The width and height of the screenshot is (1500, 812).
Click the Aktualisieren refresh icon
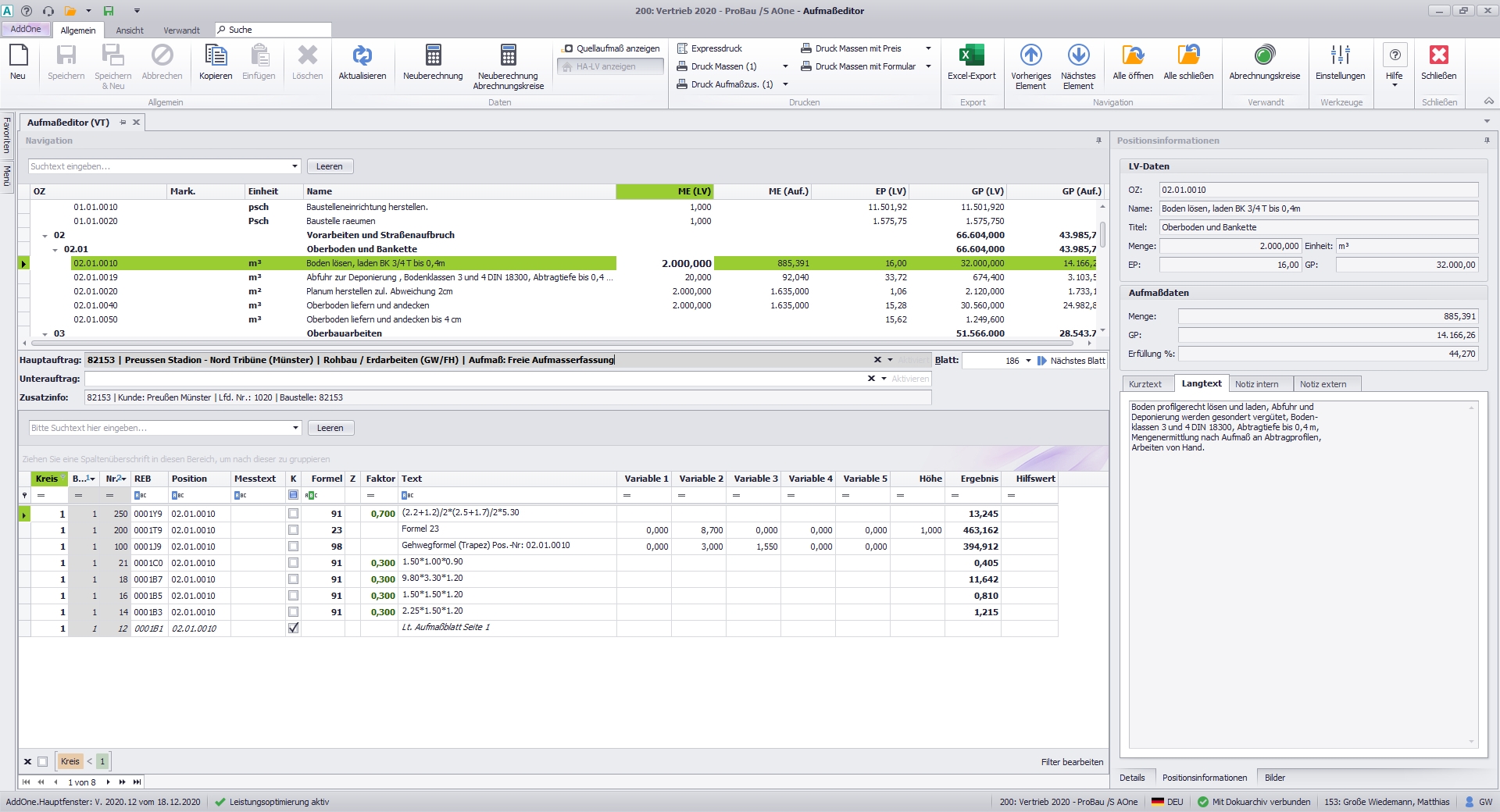pos(362,56)
